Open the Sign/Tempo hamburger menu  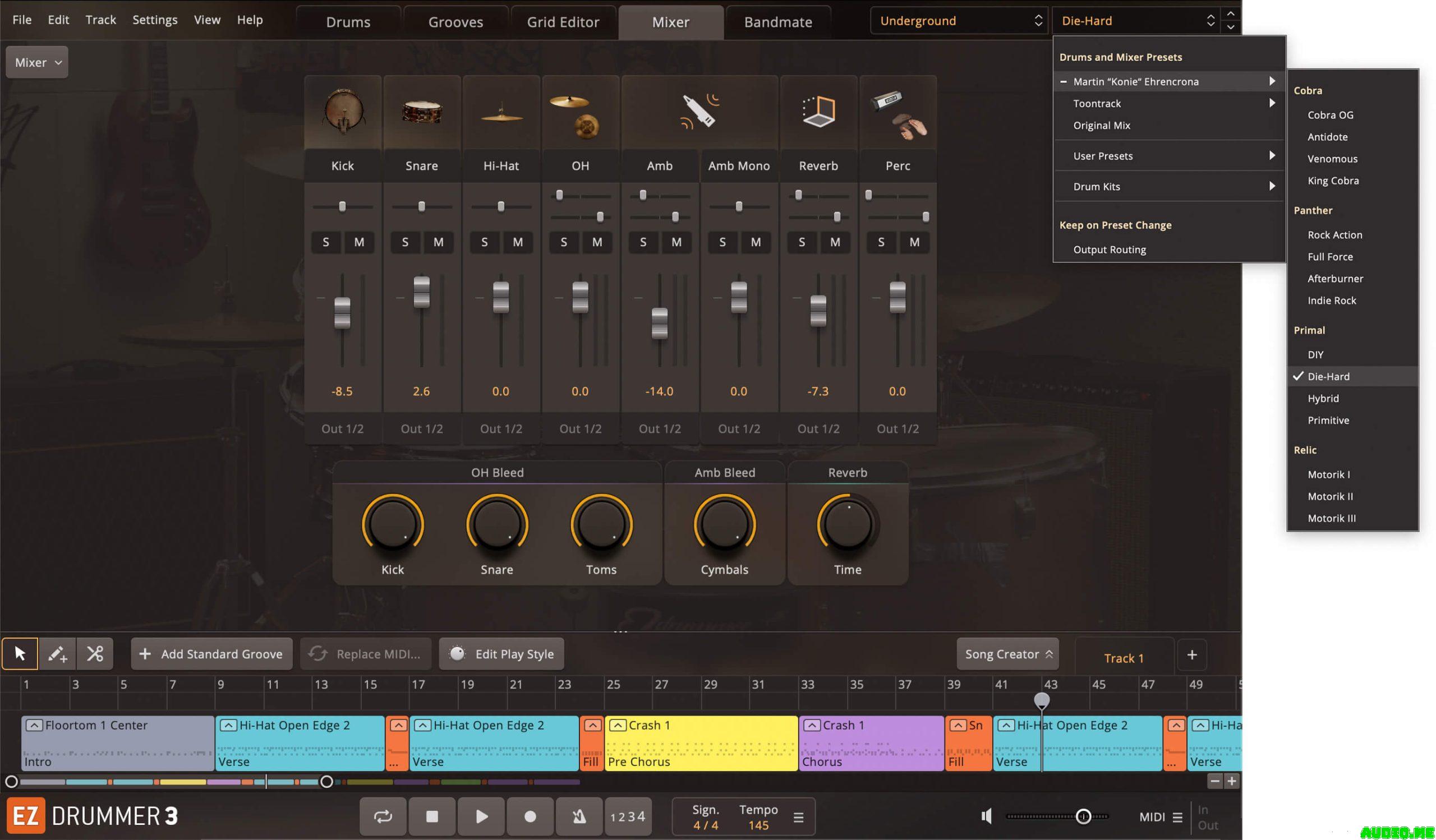click(x=798, y=817)
